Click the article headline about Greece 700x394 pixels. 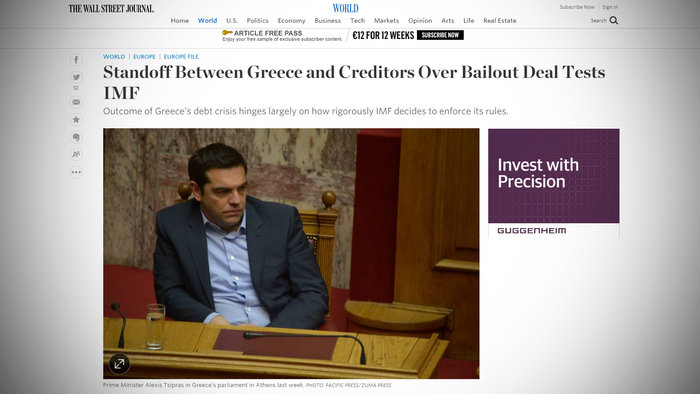click(x=354, y=82)
